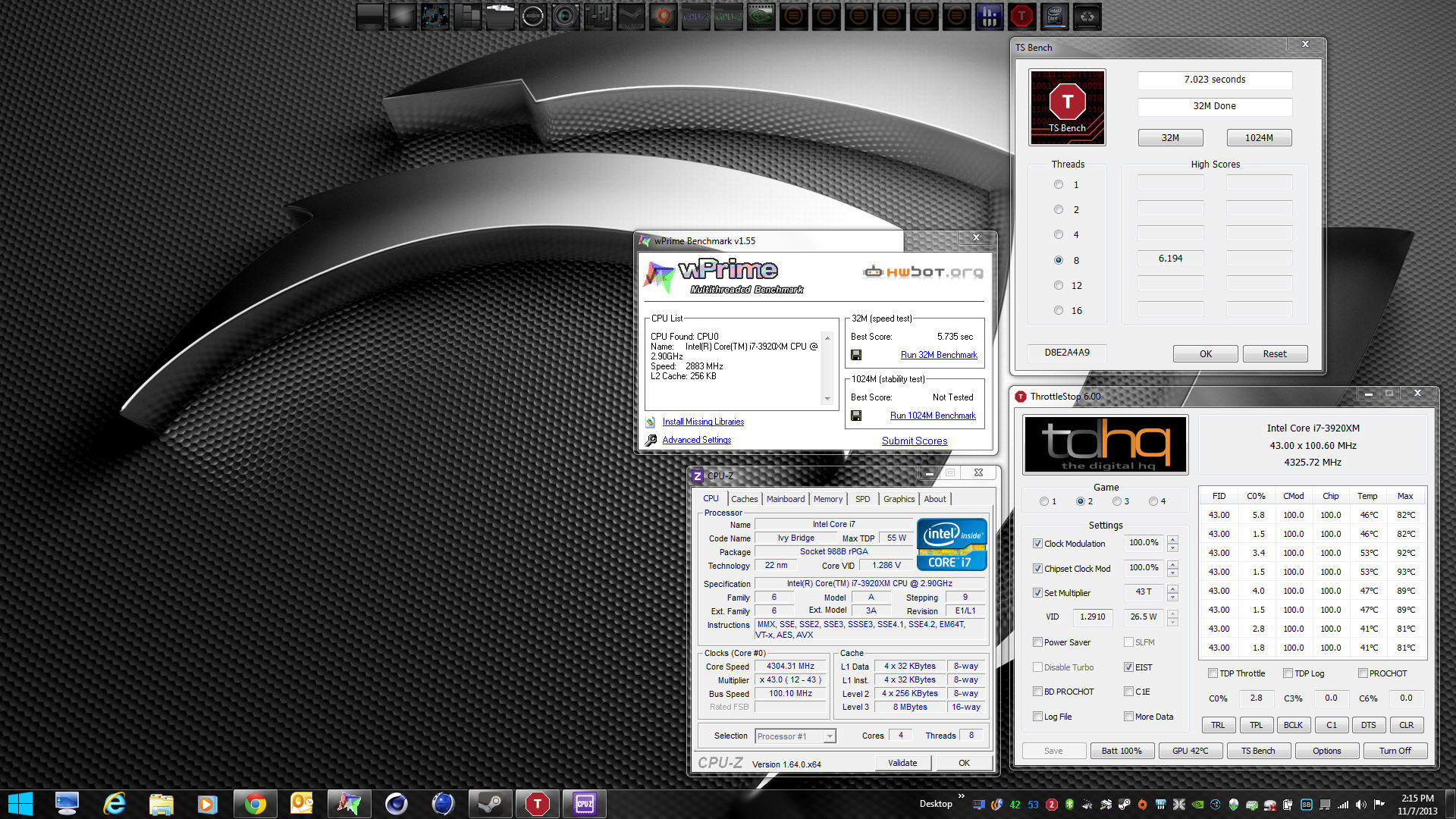Click the HWBOT.org logo in wPrime

[923, 271]
